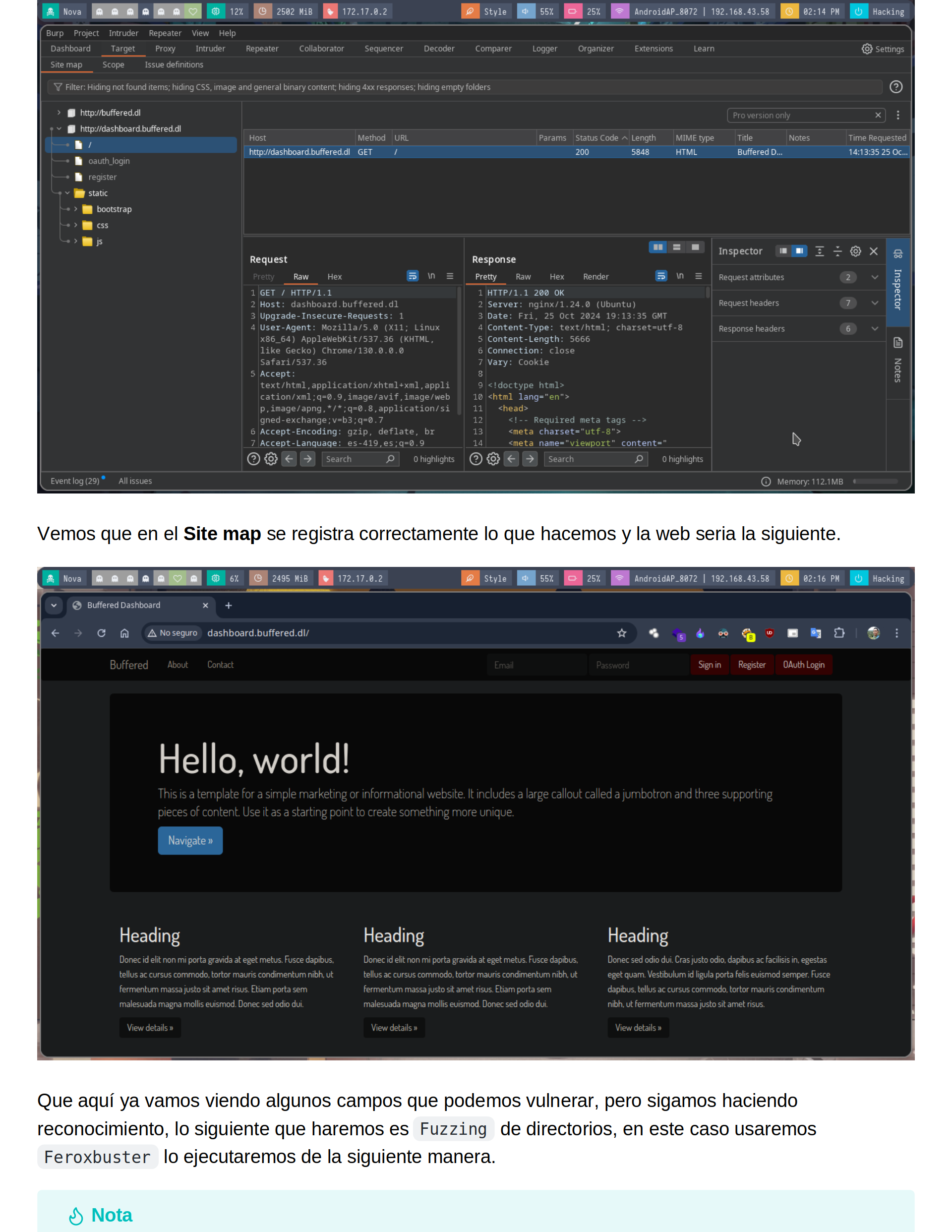Toggle non-printable chars in response
This screenshot has width=952, height=1232.
[x=680, y=276]
